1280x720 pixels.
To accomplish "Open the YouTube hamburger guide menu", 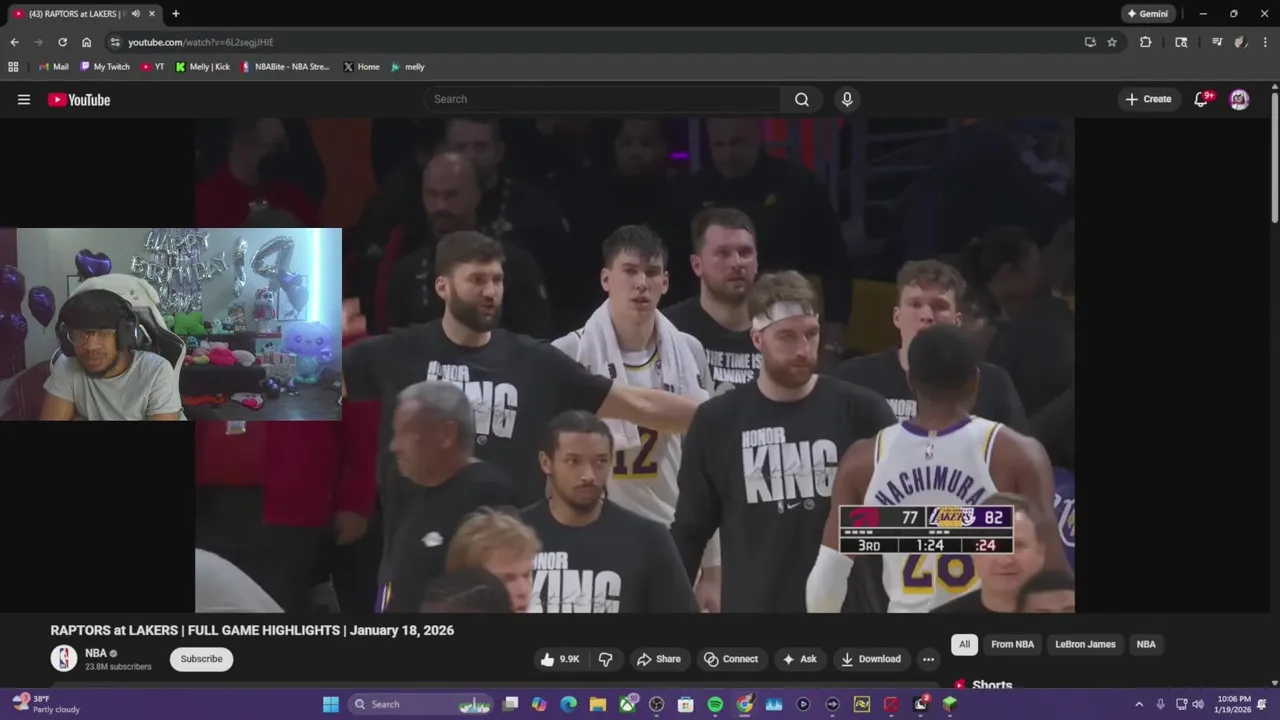I will tap(24, 99).
